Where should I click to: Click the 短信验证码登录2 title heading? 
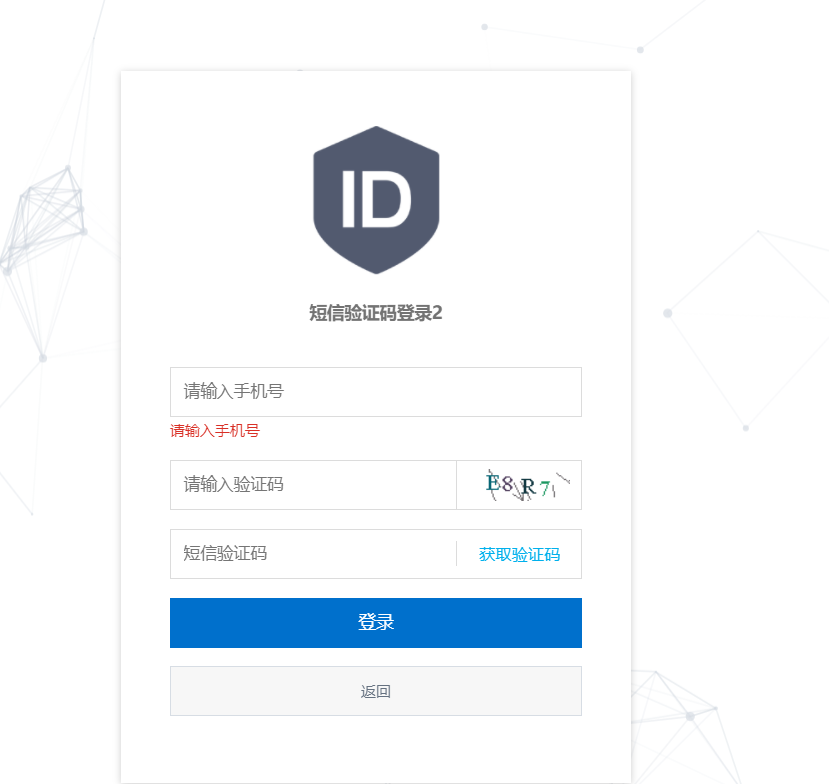coord(376,313)
